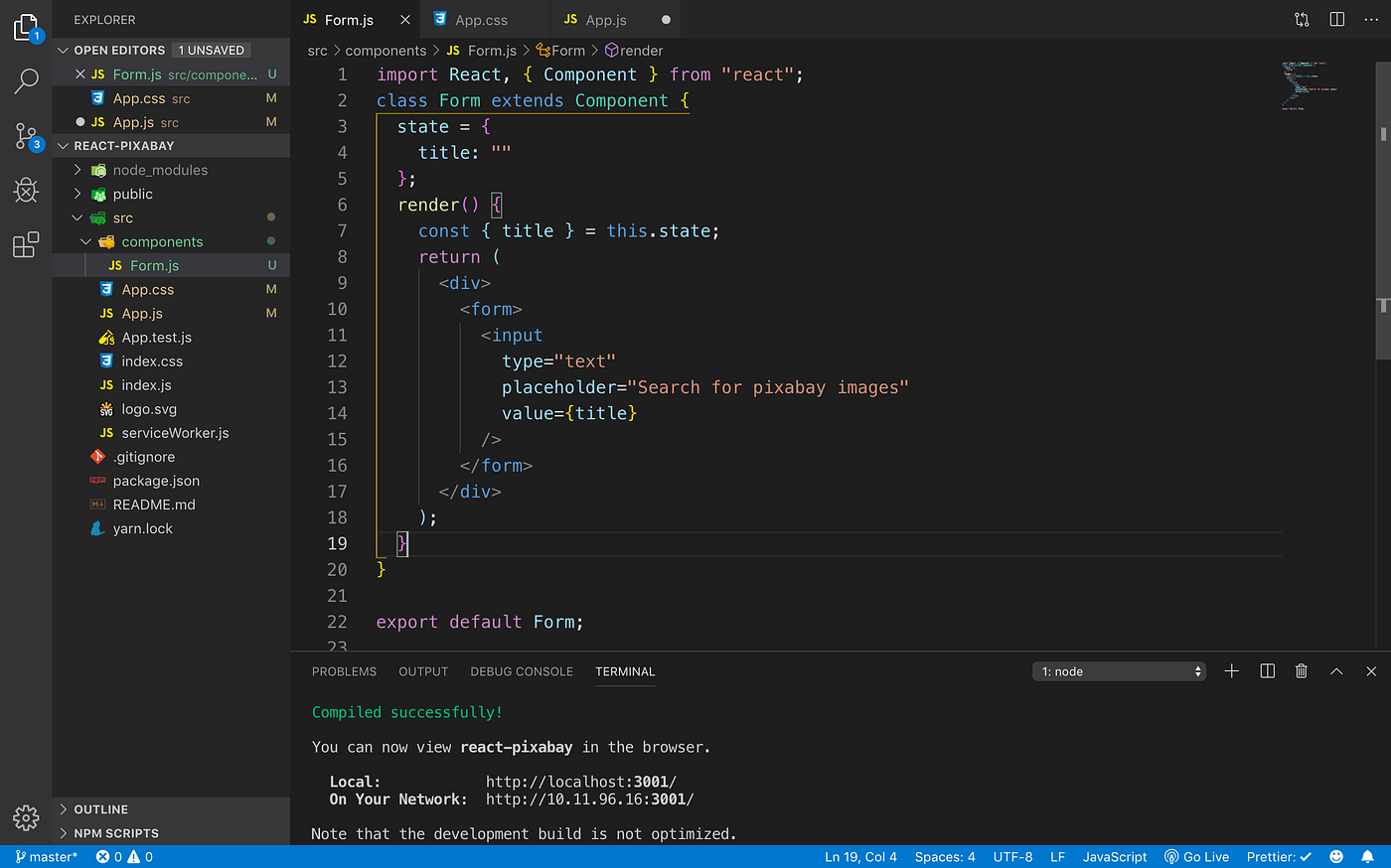Maximize the panel with the chevron-up toggle
1391x868 pixels.
pyautogui.click(x=1335, y=670)
